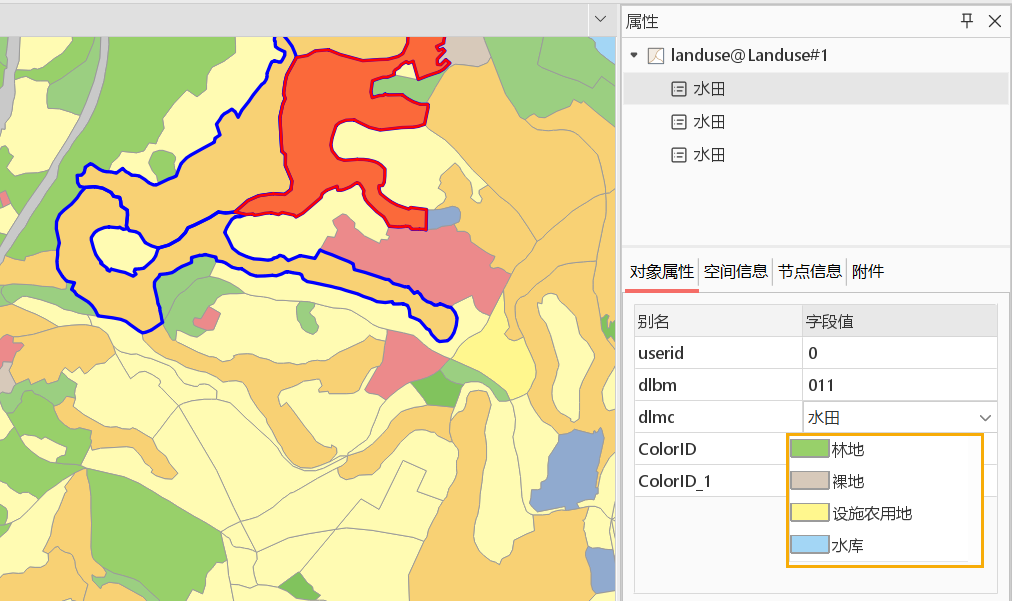Click the beige 裸地 color swatch
The image size is (1012, 601).
pos(809,481)
